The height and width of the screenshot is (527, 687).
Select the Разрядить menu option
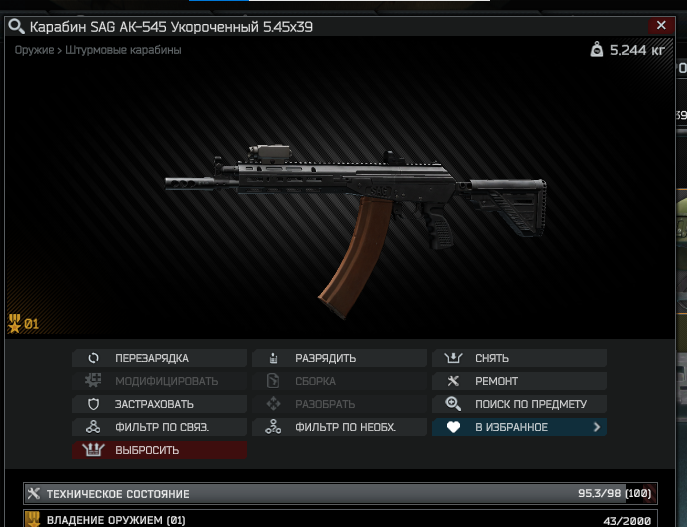tap(339, 358)
